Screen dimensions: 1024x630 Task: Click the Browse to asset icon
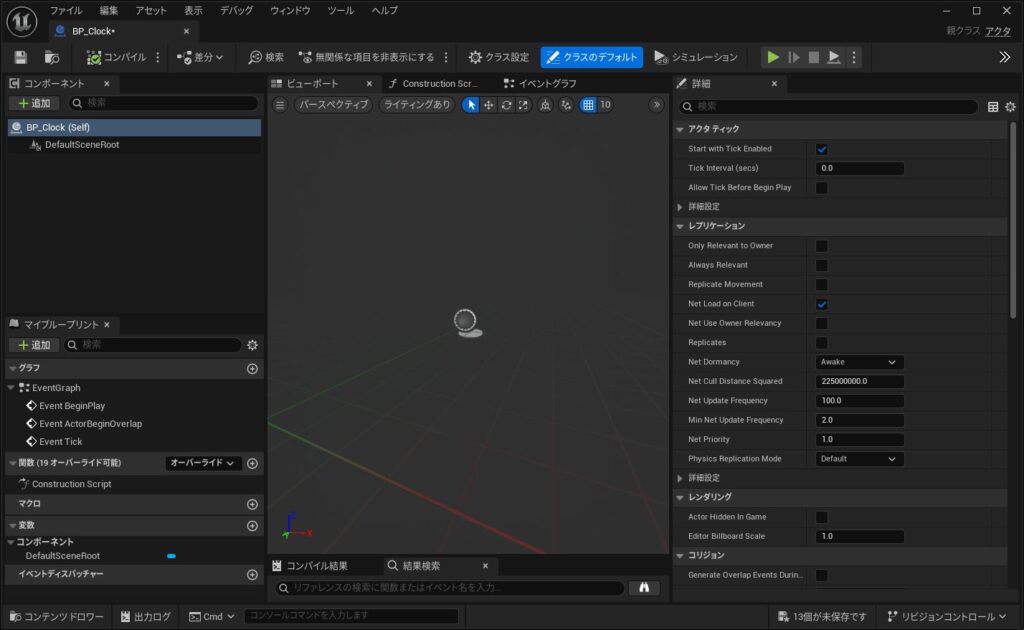click(x=51, y=57)
